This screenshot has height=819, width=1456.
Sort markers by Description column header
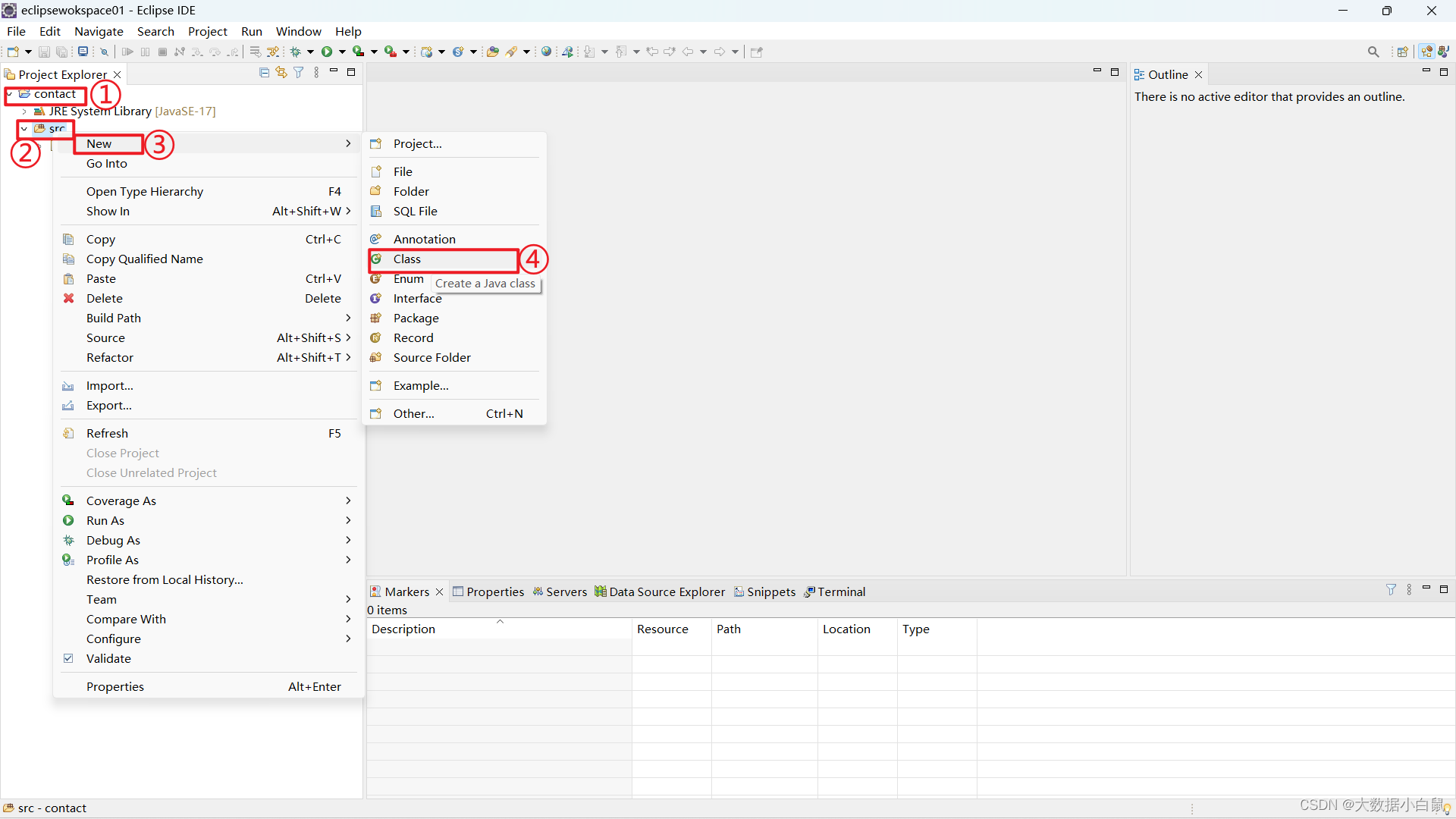click(403, 629)
